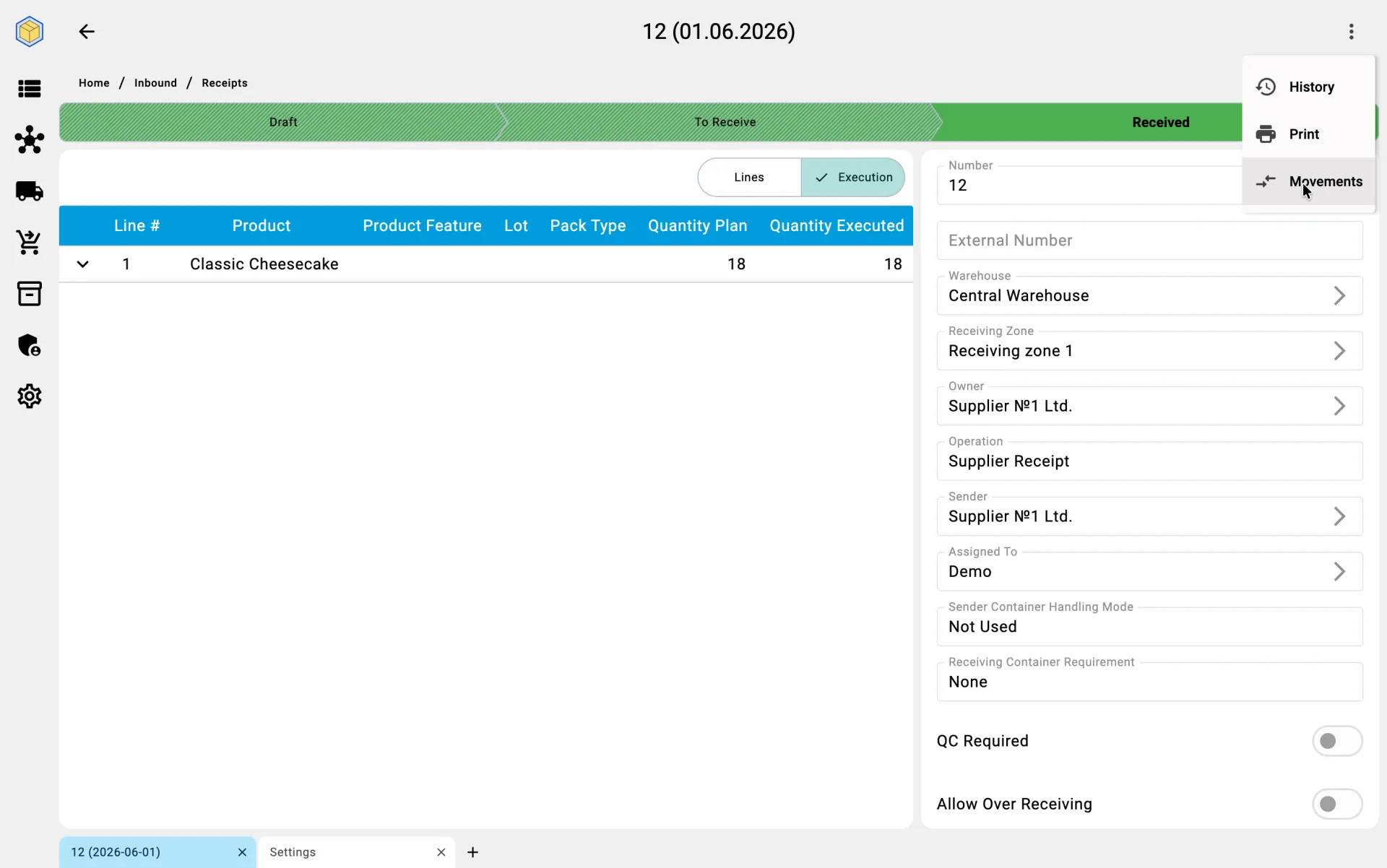This screenshot has height=868, width=1387.
Task: Go to Receipts breadcrumb
Action: pyautogui.click(x=225, y=83)
